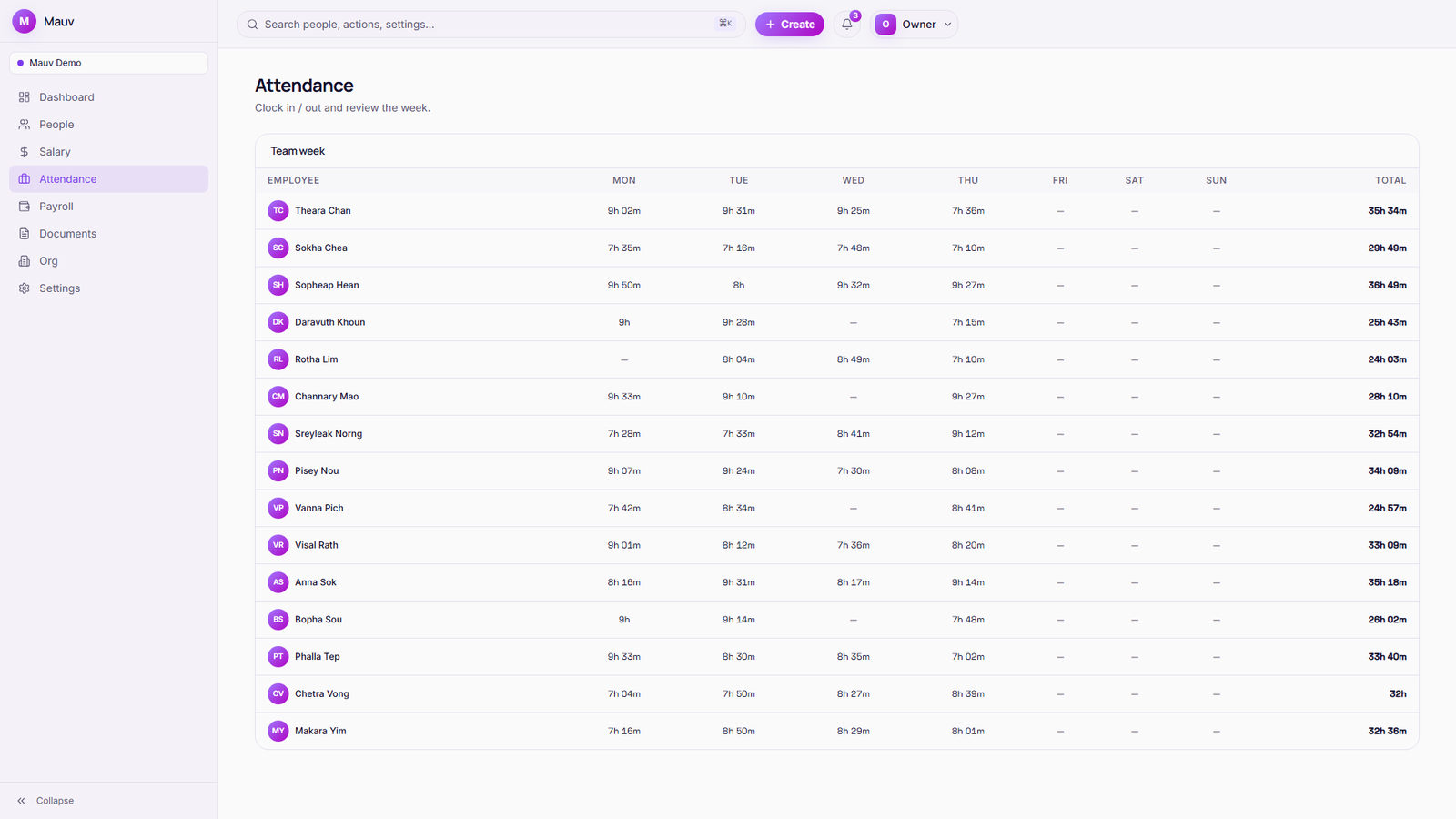The image size is (1456, 819).
Task: Click the Salary dollar icon
Action: (x=25, y=152)
